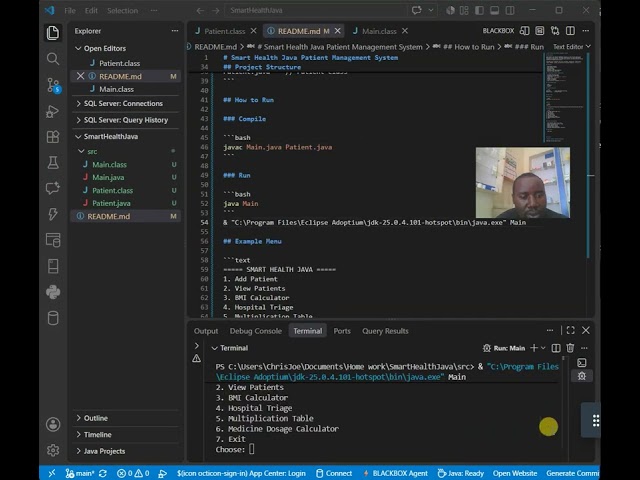Open the Extensions view

click(x=53, y=137)
